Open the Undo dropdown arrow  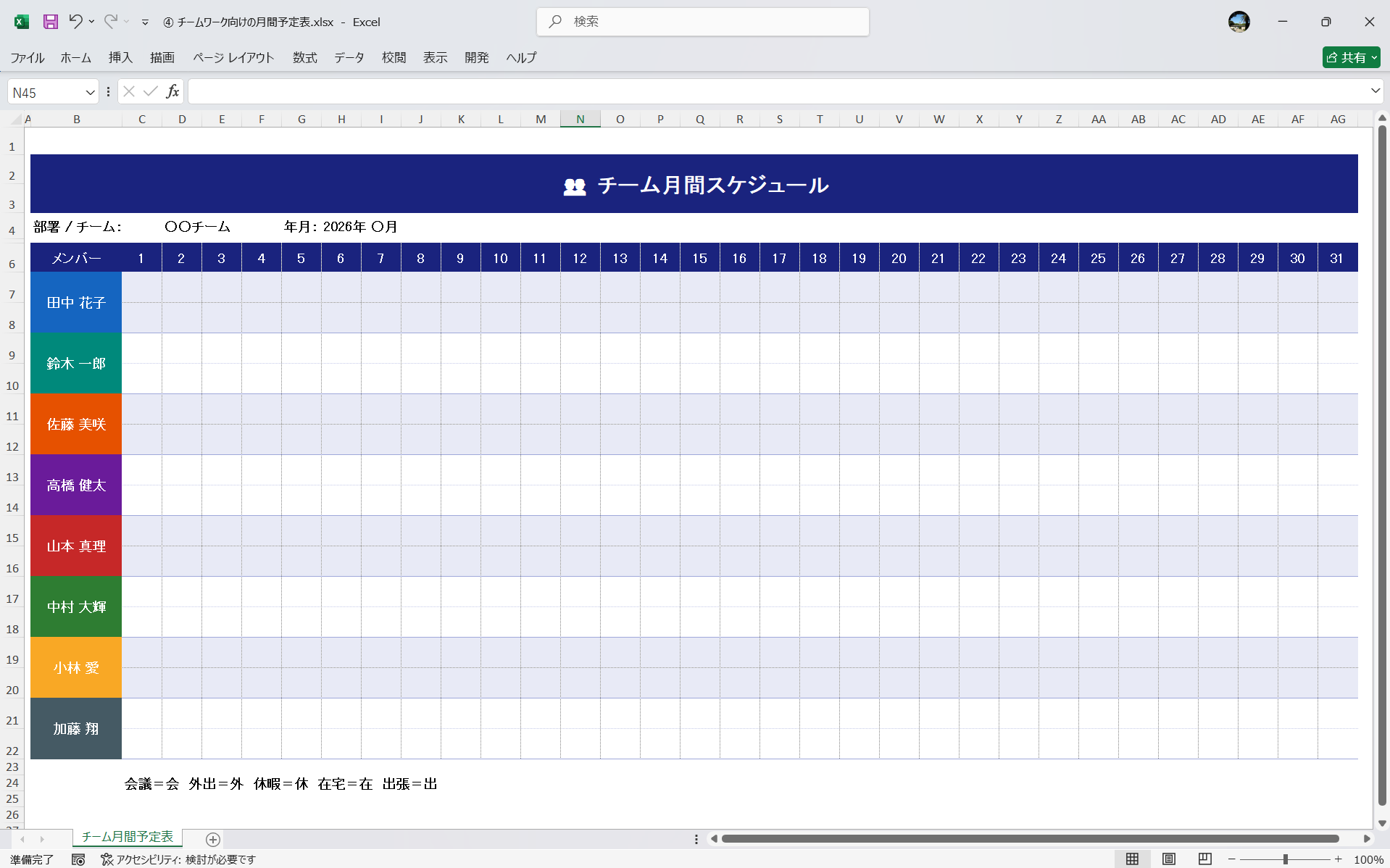[x=91, y=22]
